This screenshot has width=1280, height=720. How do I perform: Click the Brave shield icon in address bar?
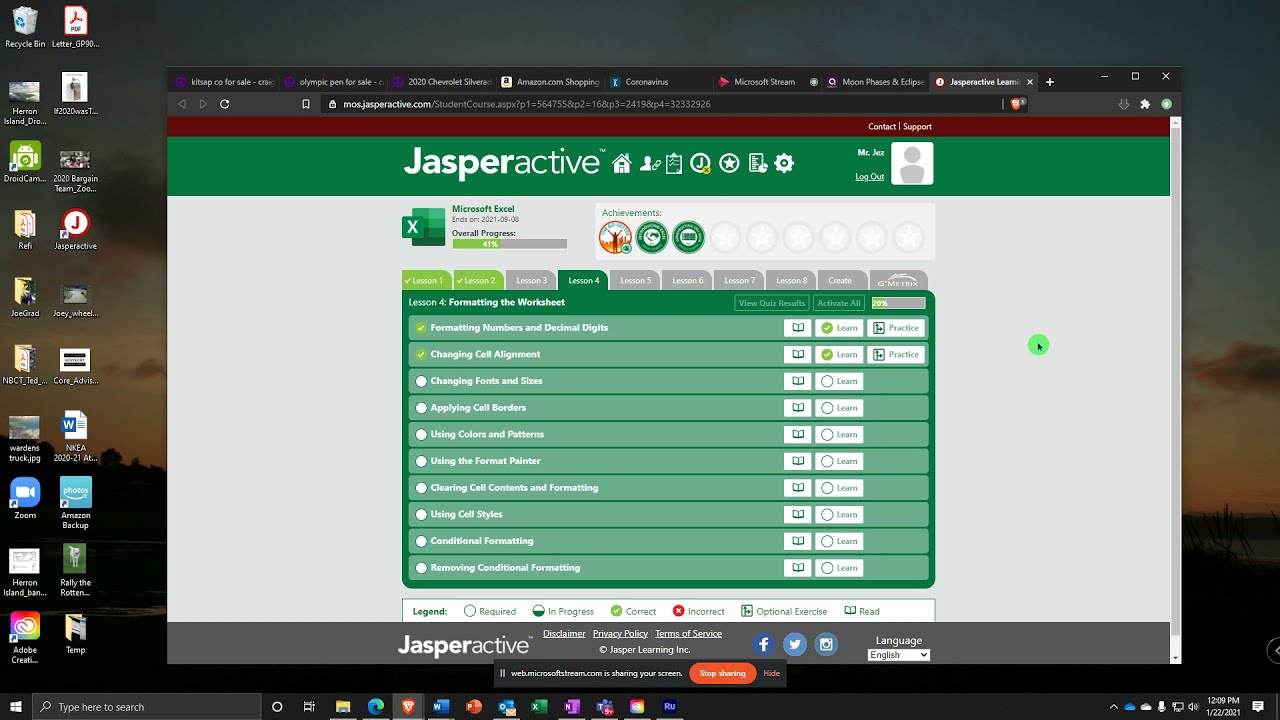pyautogui.click(x=1017, y=104)
